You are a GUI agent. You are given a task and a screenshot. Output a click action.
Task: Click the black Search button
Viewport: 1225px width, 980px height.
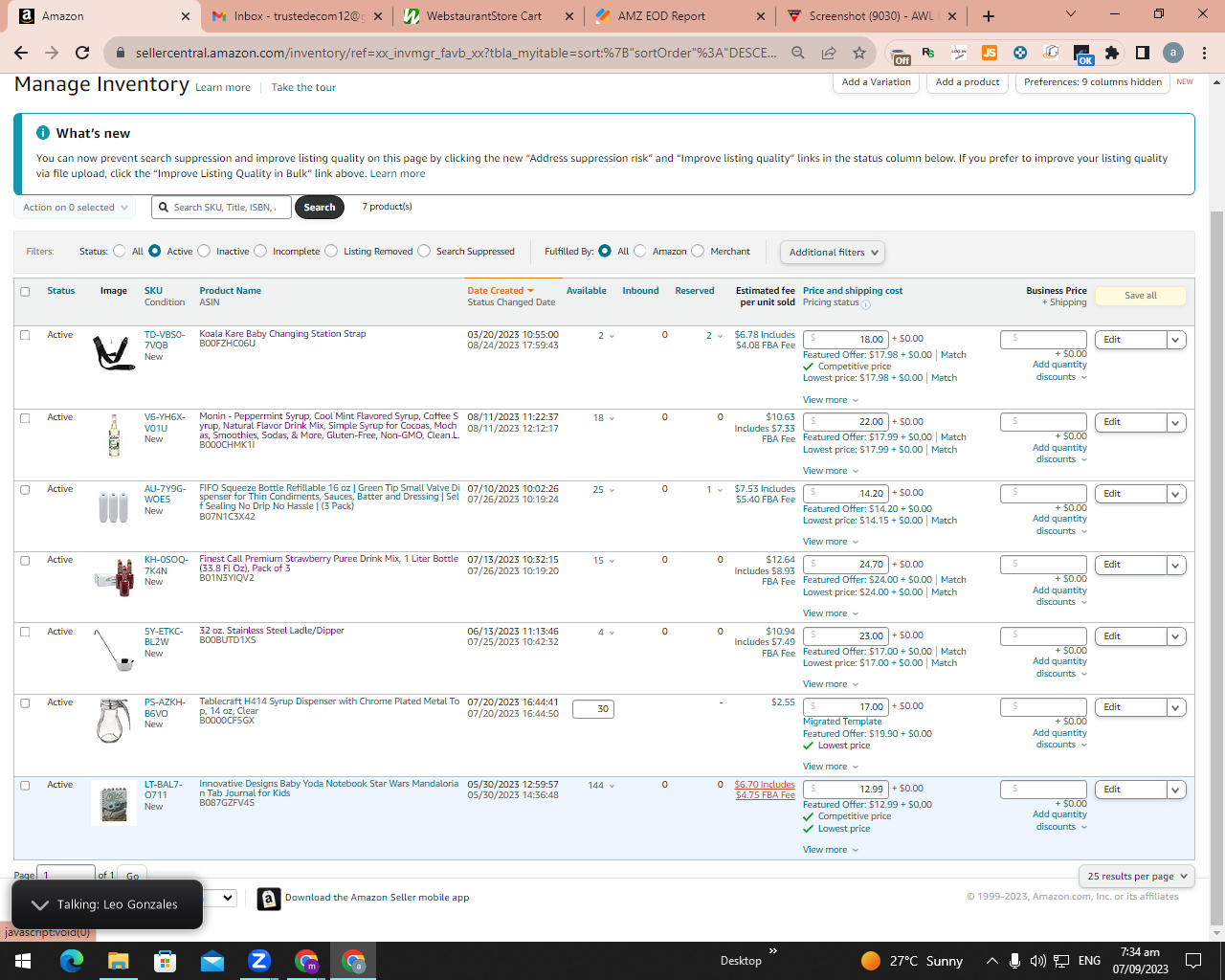pyautogui.click(x=320, y=207)
